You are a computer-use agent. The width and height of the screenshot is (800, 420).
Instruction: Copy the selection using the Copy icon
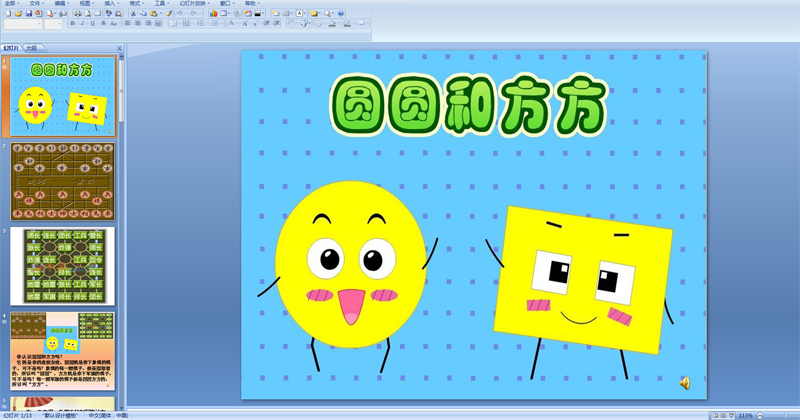click(x=143, y=14)
